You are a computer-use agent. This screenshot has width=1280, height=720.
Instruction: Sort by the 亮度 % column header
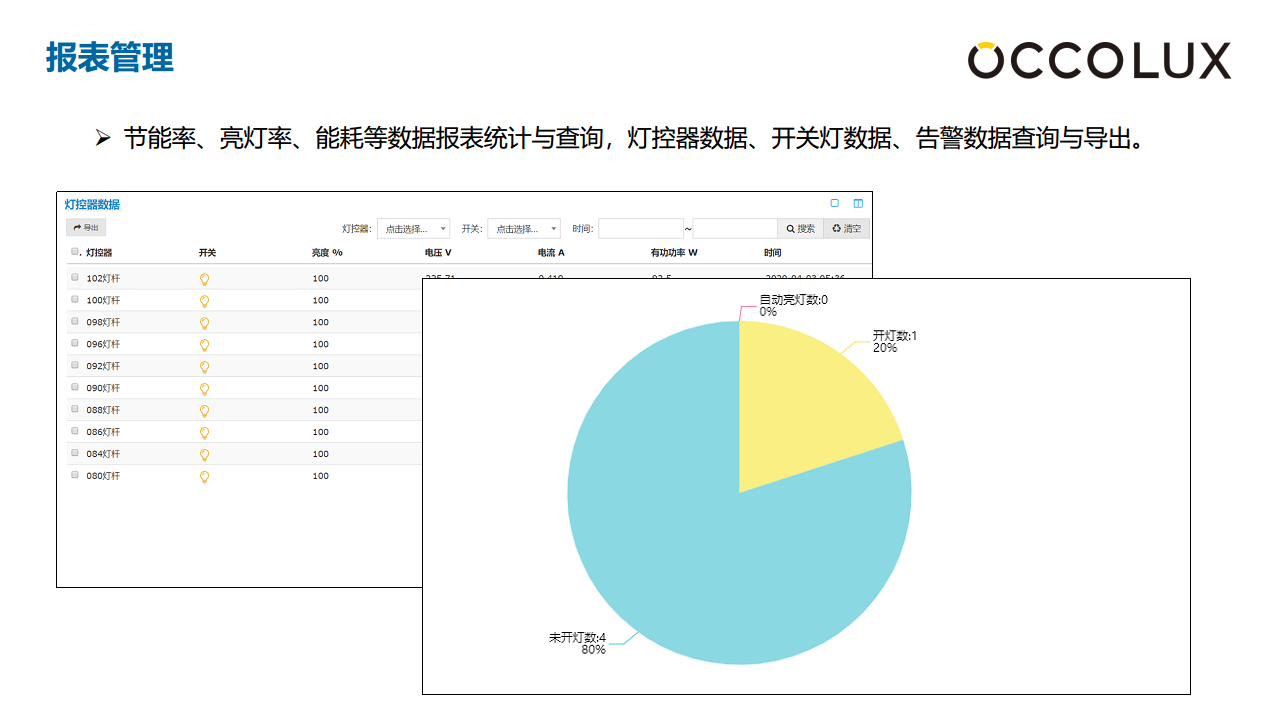pos(327,253)
